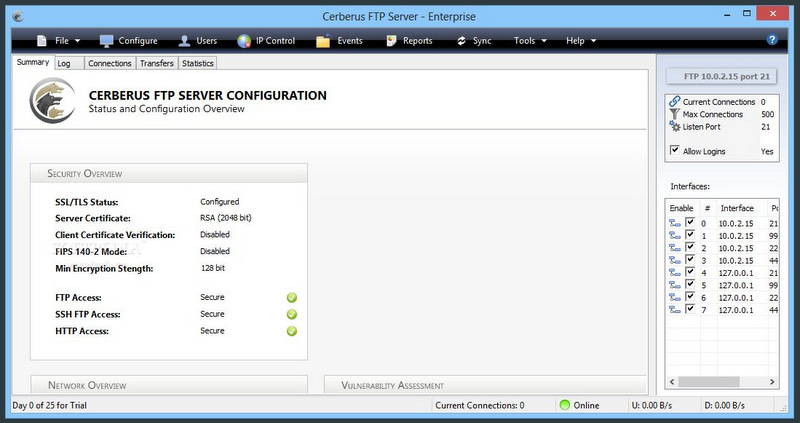Click the Configure monitor icon

106,41
